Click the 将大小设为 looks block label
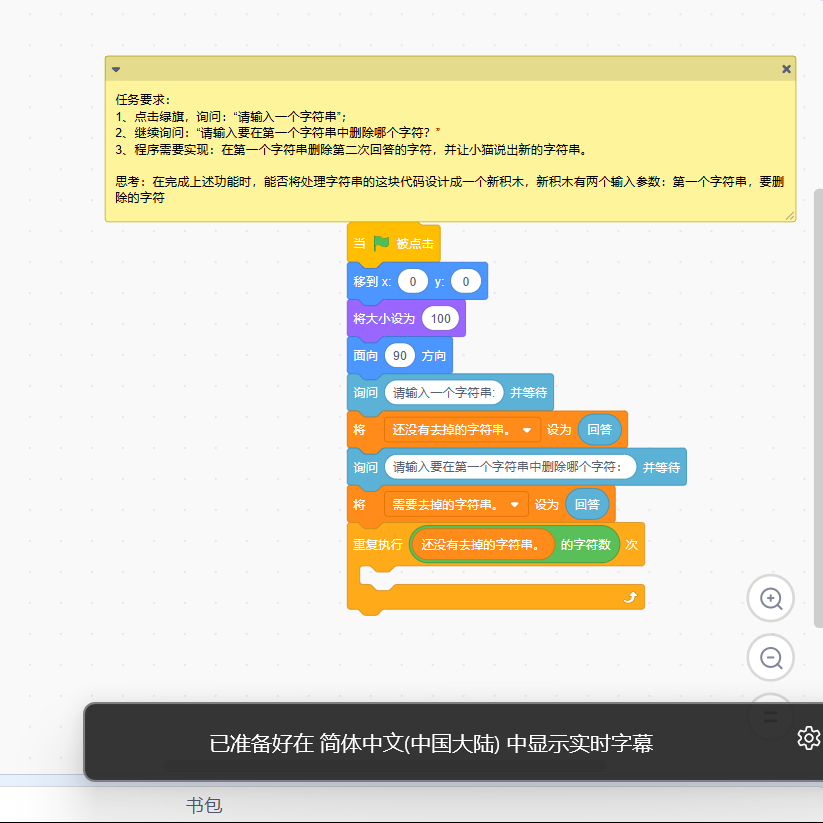The height and width of the screenshot is (823, 823). [384, 319]
